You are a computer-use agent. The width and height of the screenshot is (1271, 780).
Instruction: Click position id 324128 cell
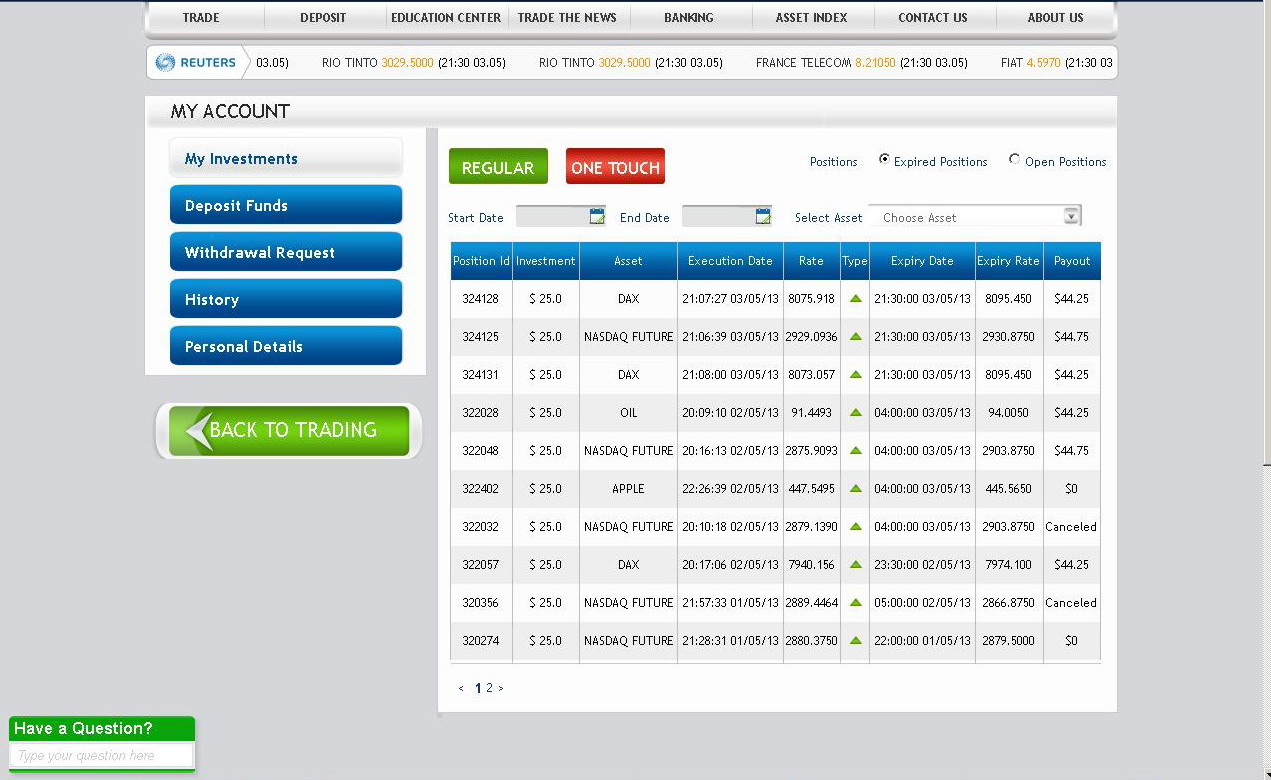pos(481,299)
